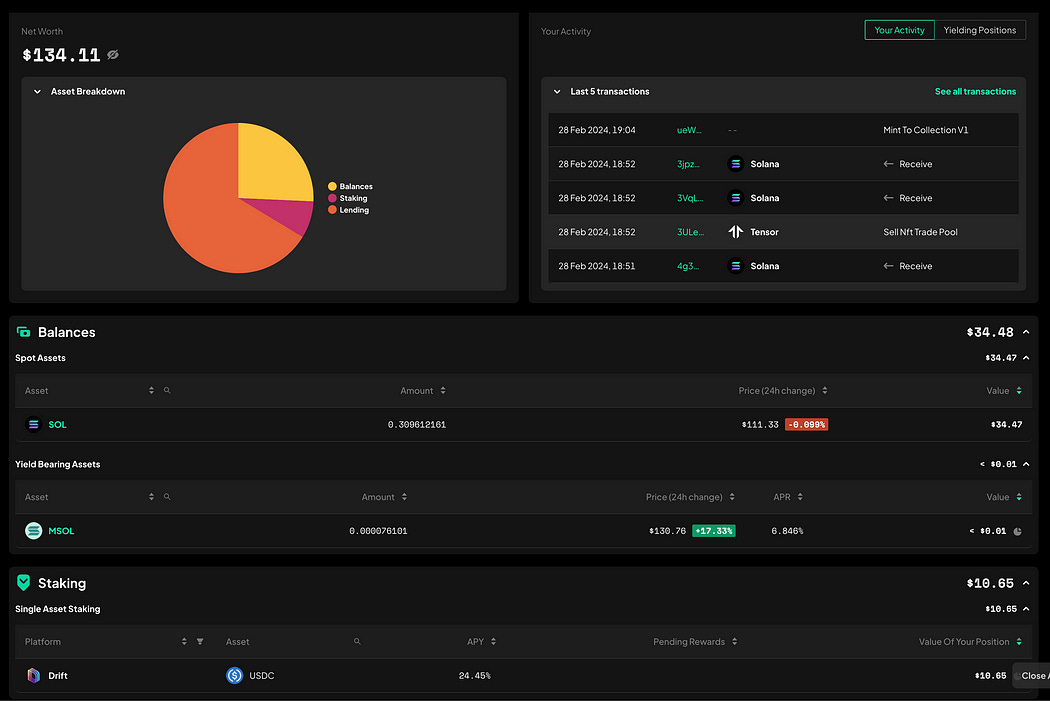Open transaction ueW... hash link

[x=689, y=130]
